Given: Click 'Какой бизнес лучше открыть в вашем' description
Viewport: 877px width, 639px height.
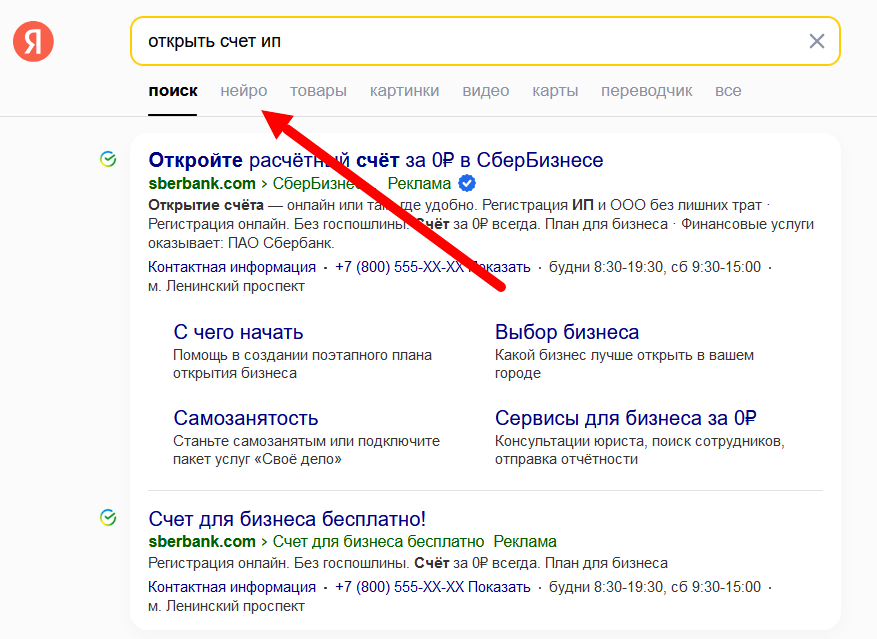Looking at the screenshot, I should tap(624, 355).
